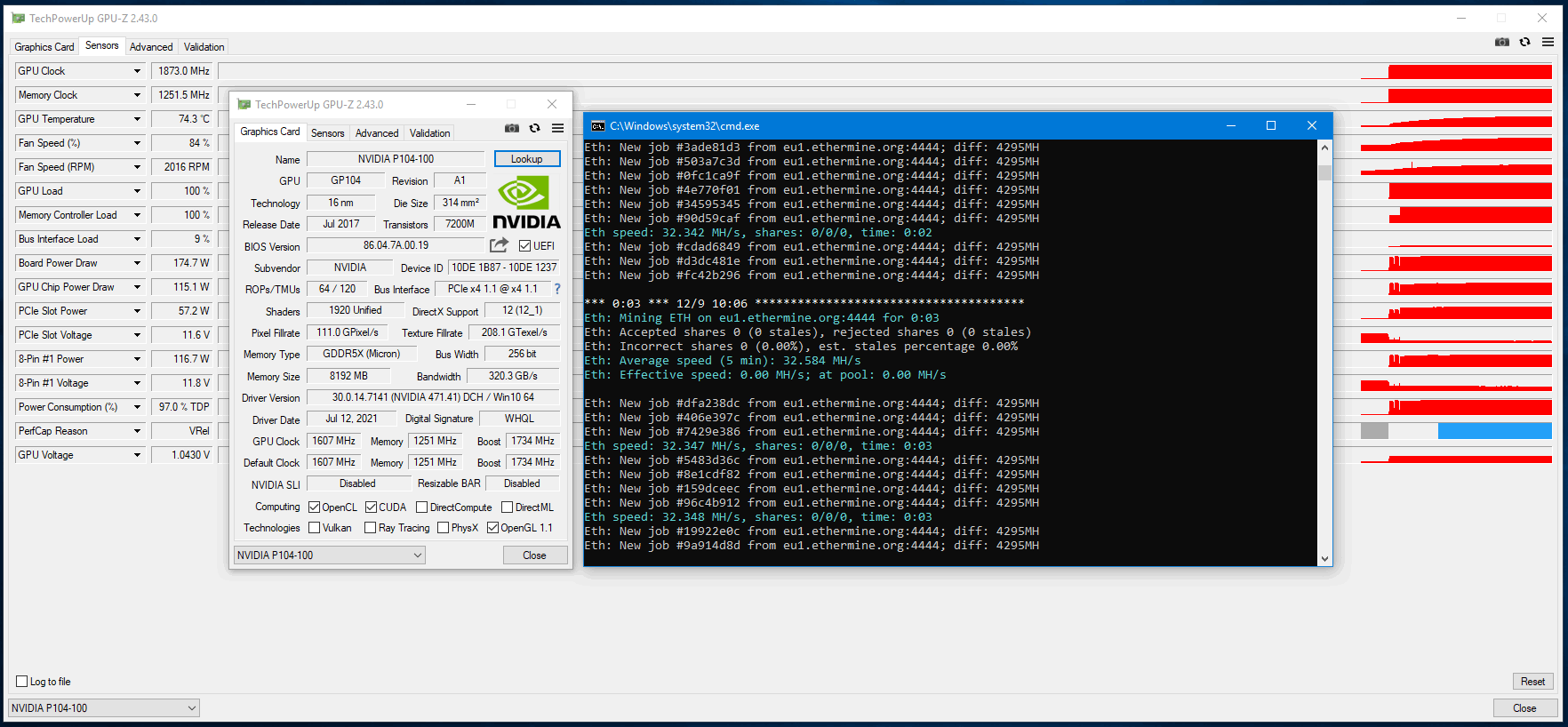Click the cmd window scrollbar thumb
This screenshot has height=727, width=1568.
click(1324, 172)
